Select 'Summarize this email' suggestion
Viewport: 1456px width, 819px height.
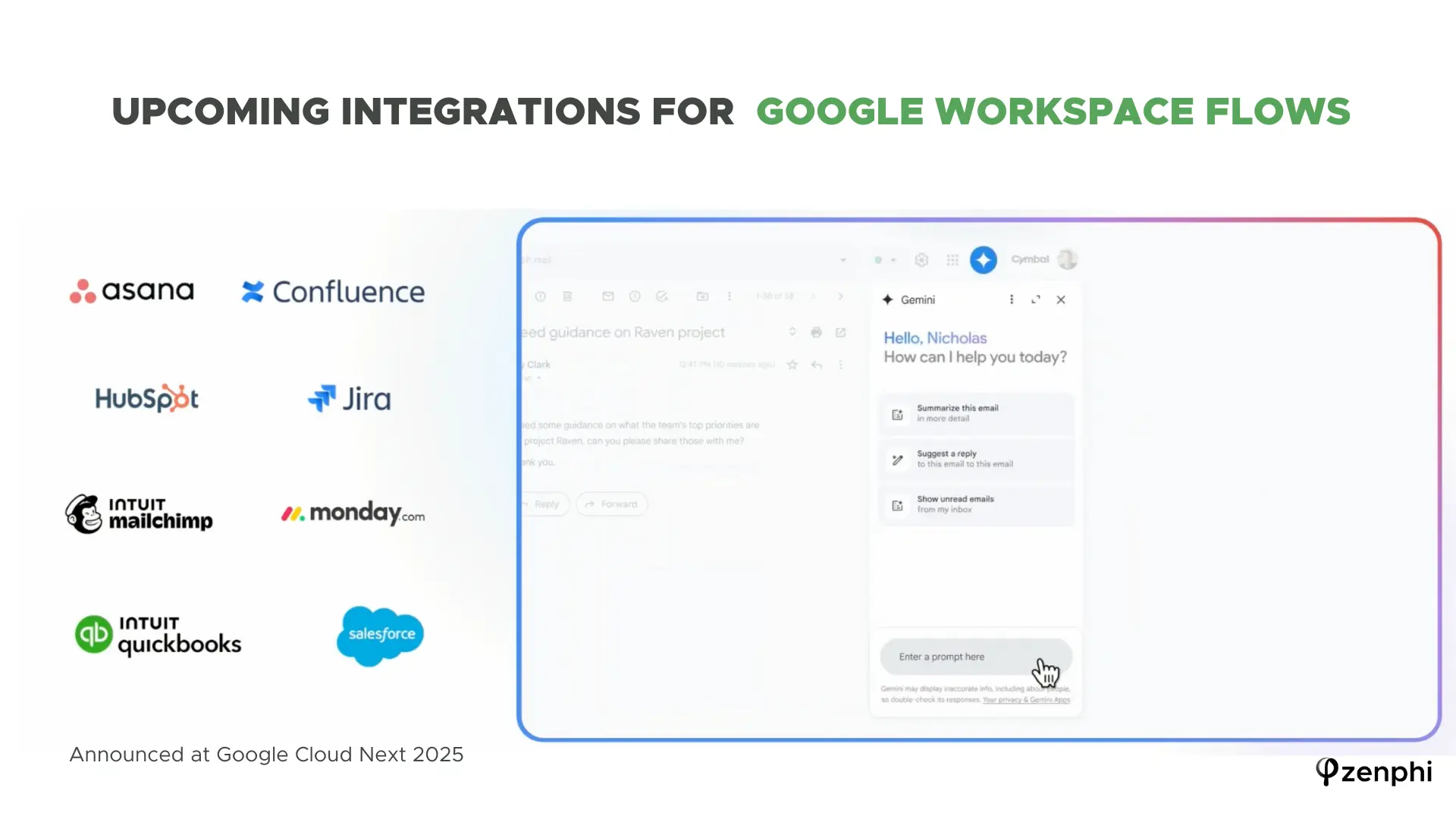pos(976,413)
